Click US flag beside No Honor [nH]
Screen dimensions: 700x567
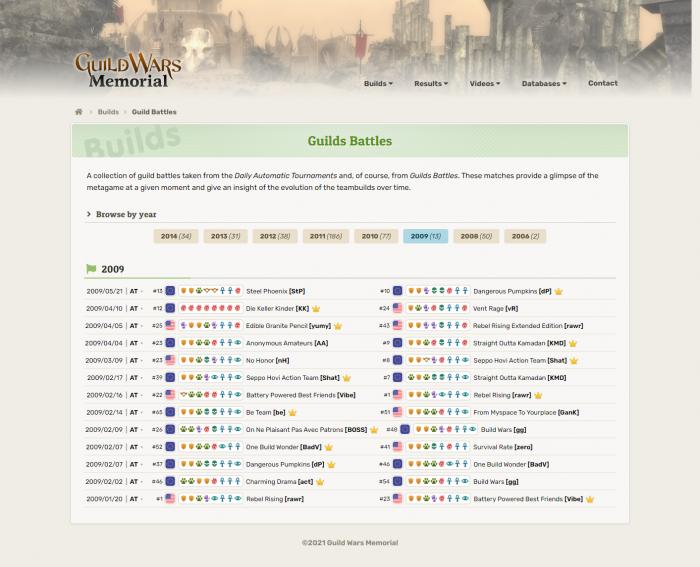[x=170, y=360]
